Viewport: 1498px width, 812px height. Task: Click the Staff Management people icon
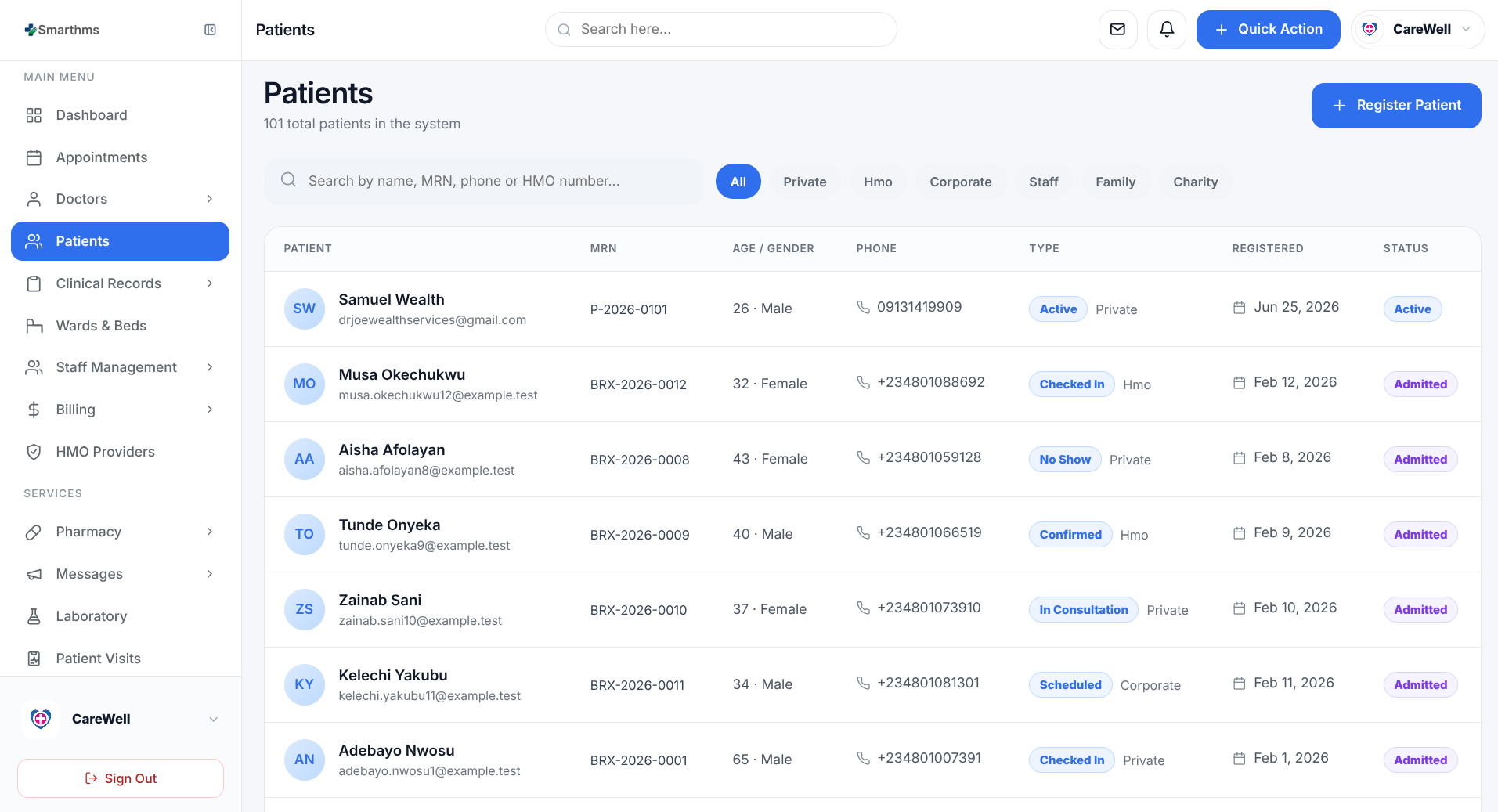coord(34,367)
